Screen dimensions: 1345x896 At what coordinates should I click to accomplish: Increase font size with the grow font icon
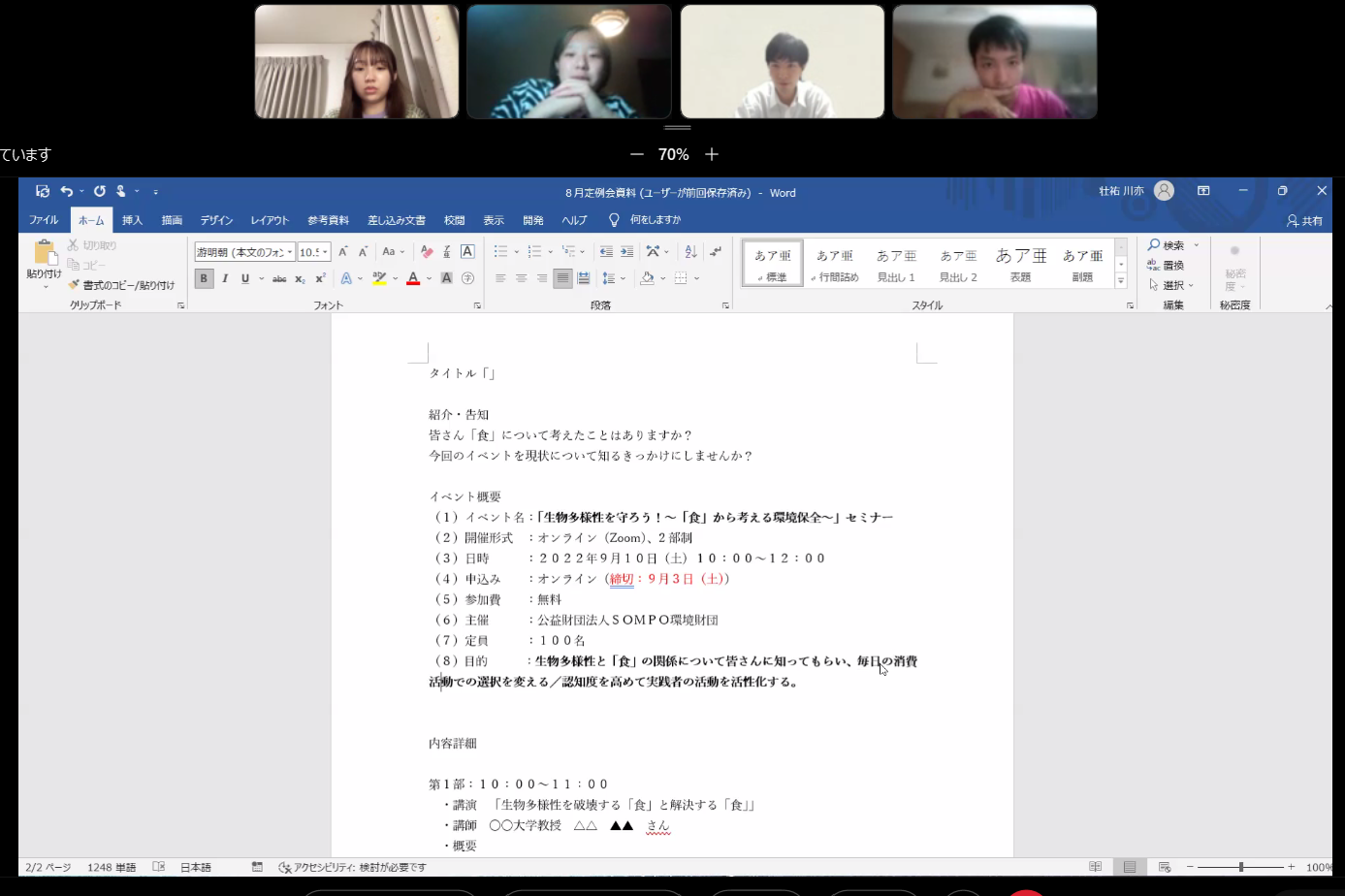coord(342,252)
